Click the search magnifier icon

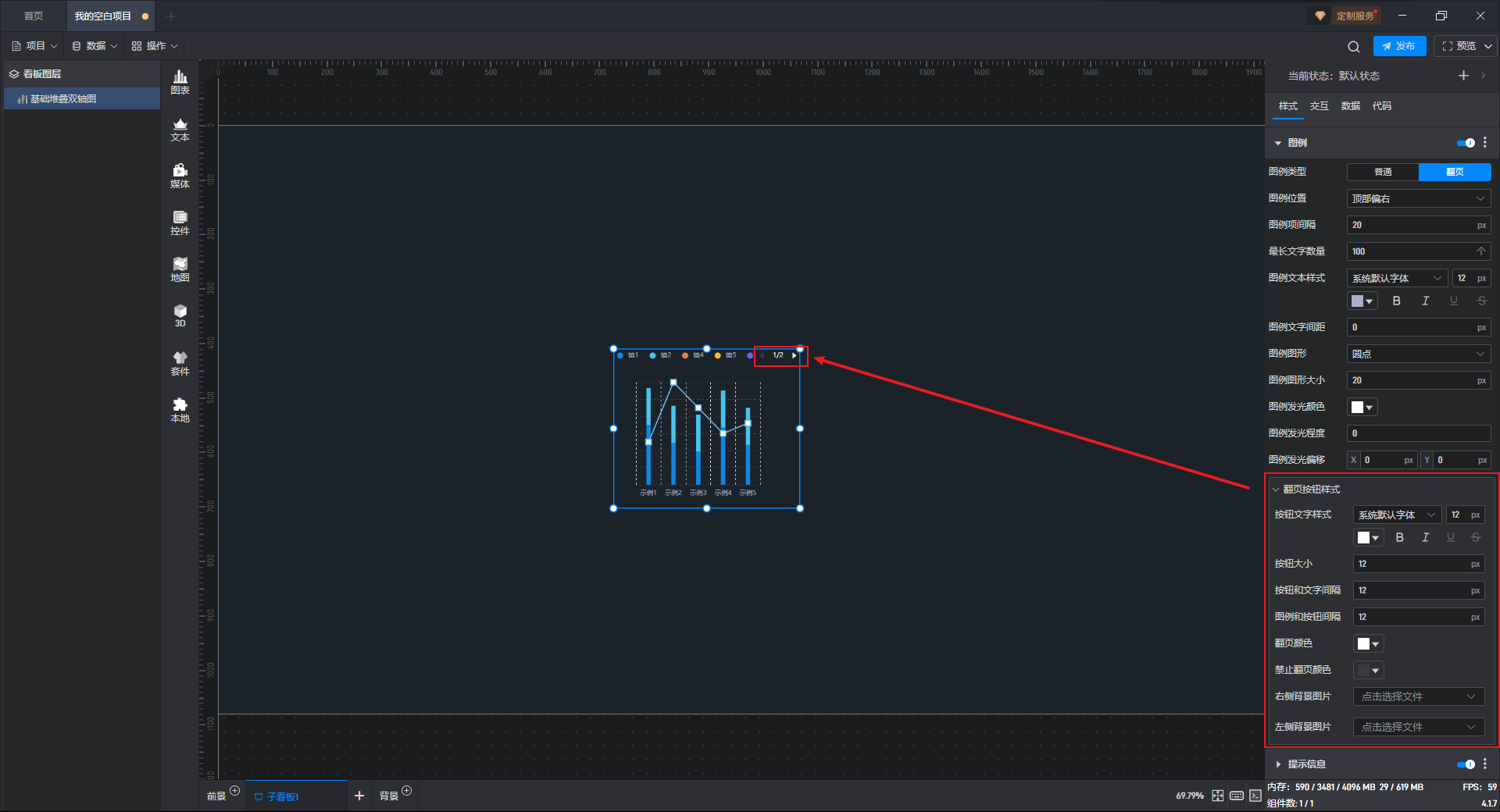click(x=1354, y=46)
